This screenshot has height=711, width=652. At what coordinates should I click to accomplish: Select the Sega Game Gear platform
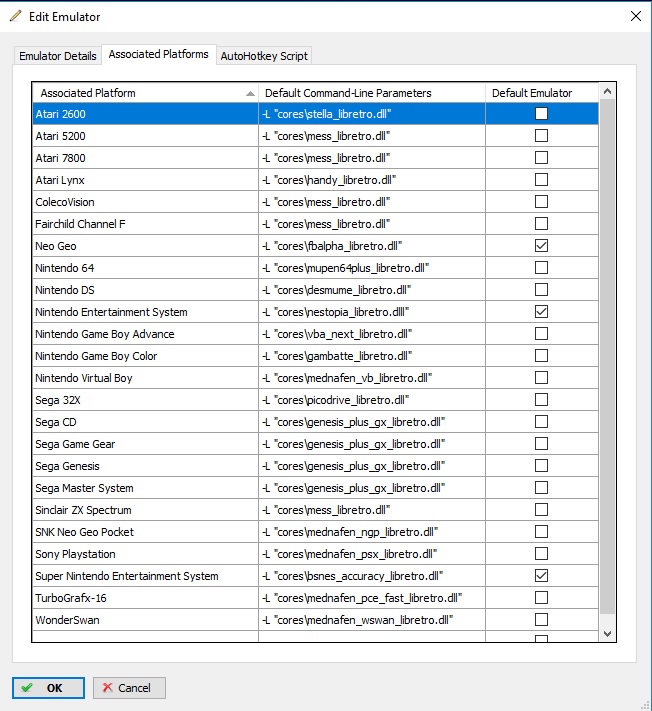point(145,444)
